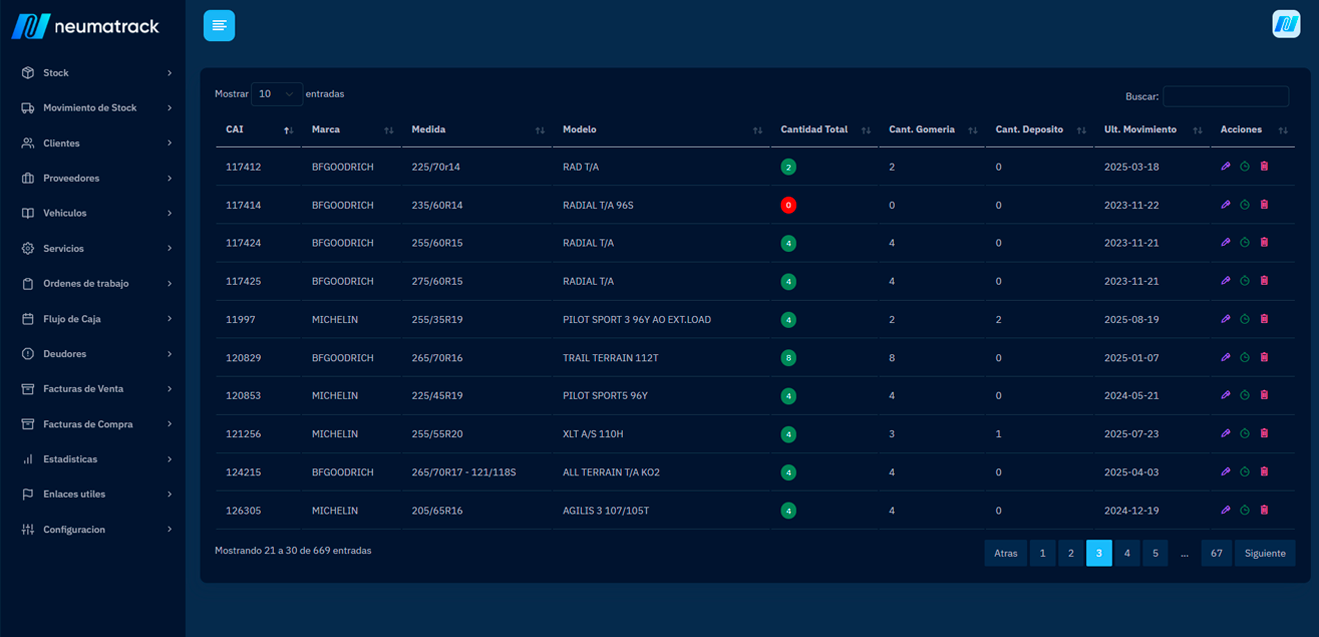
Task: Click the pencil icon for CAI 126305
Action: (x=1226, y=510)
